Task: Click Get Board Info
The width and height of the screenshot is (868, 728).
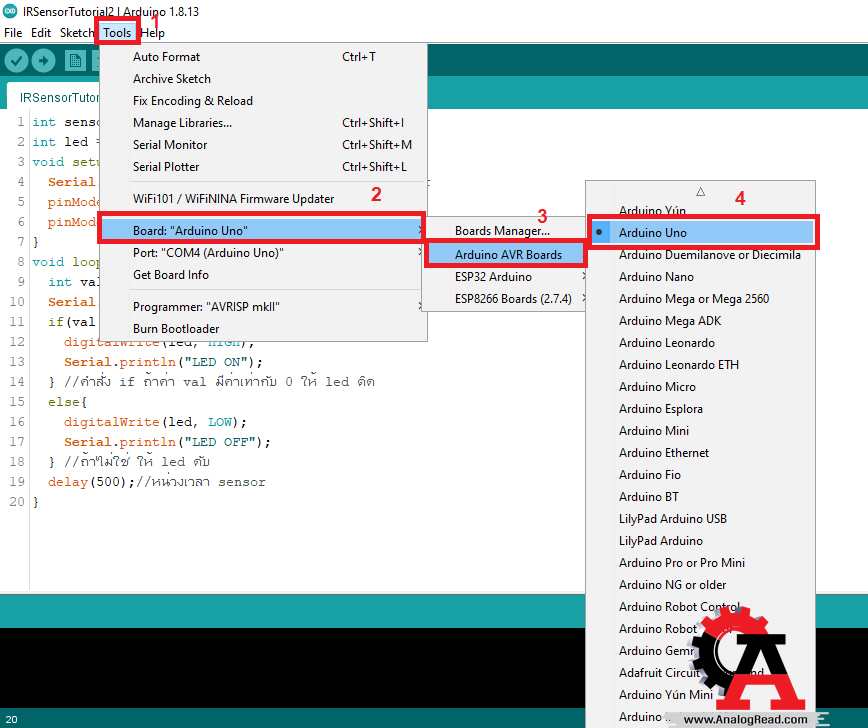Action: click(x=262, y=275)
